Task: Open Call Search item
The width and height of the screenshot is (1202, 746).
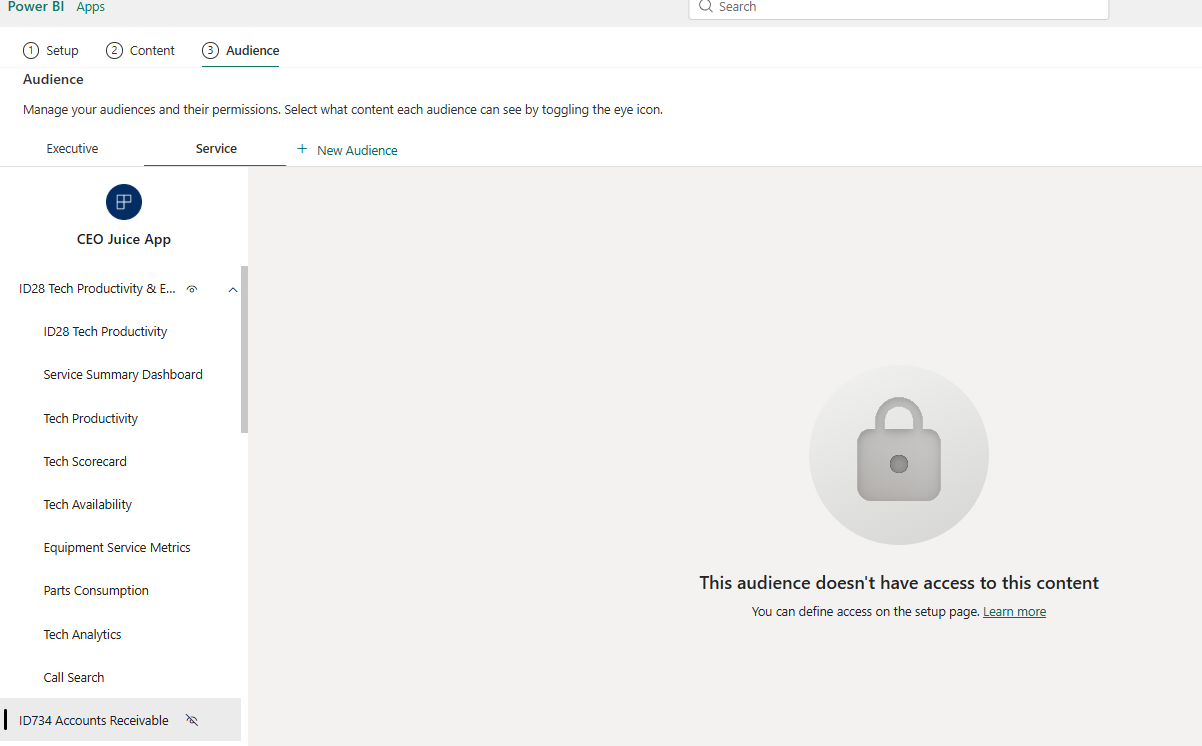Action: click(x=74, y=677)
